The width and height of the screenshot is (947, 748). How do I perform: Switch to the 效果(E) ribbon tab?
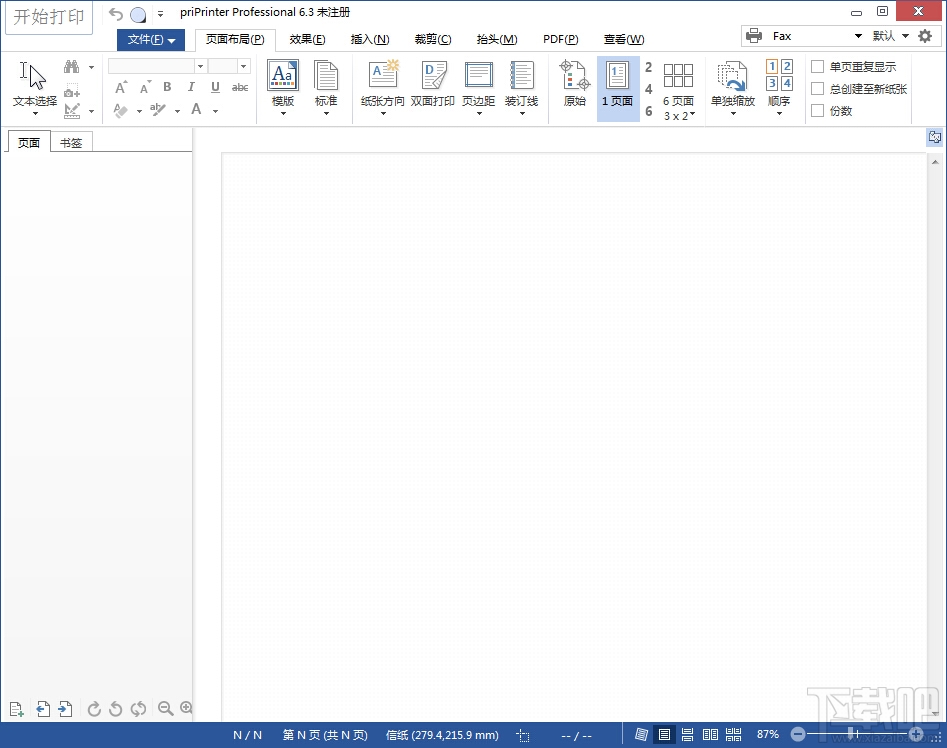(x=307, y=40)
